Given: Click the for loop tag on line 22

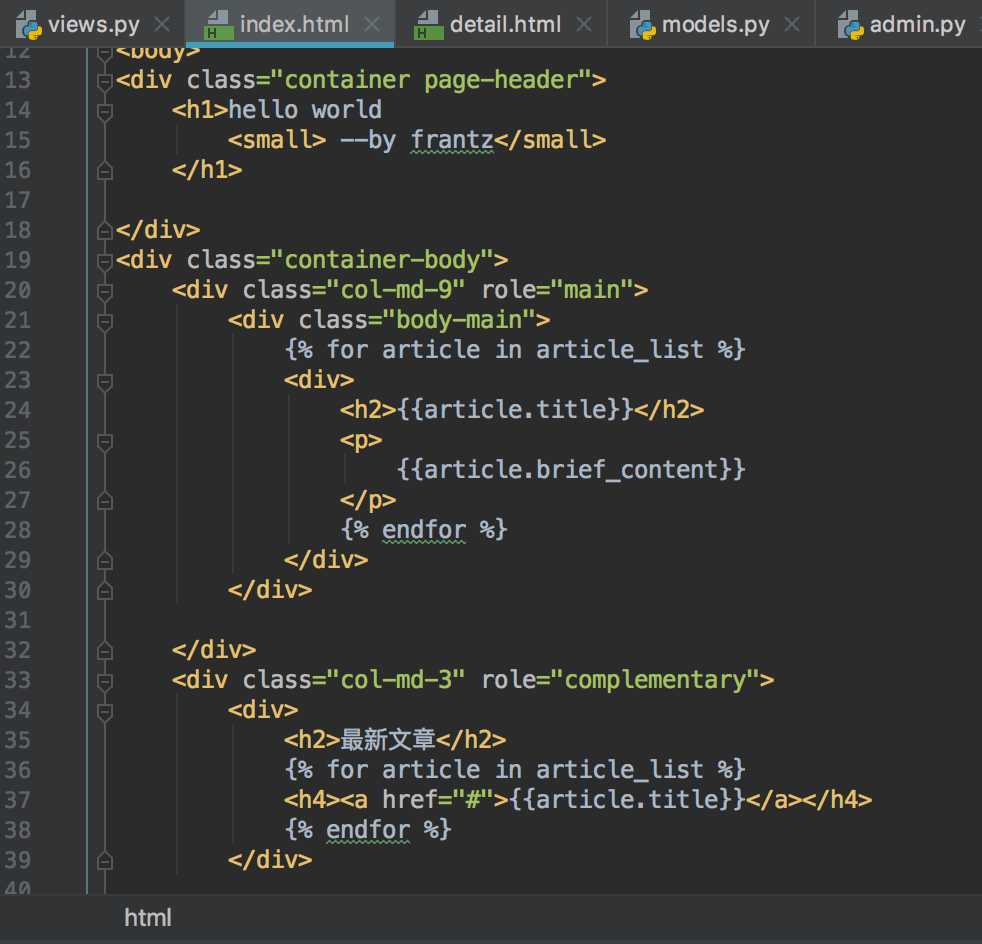Looking at the screenshot, I should (515, 350).
